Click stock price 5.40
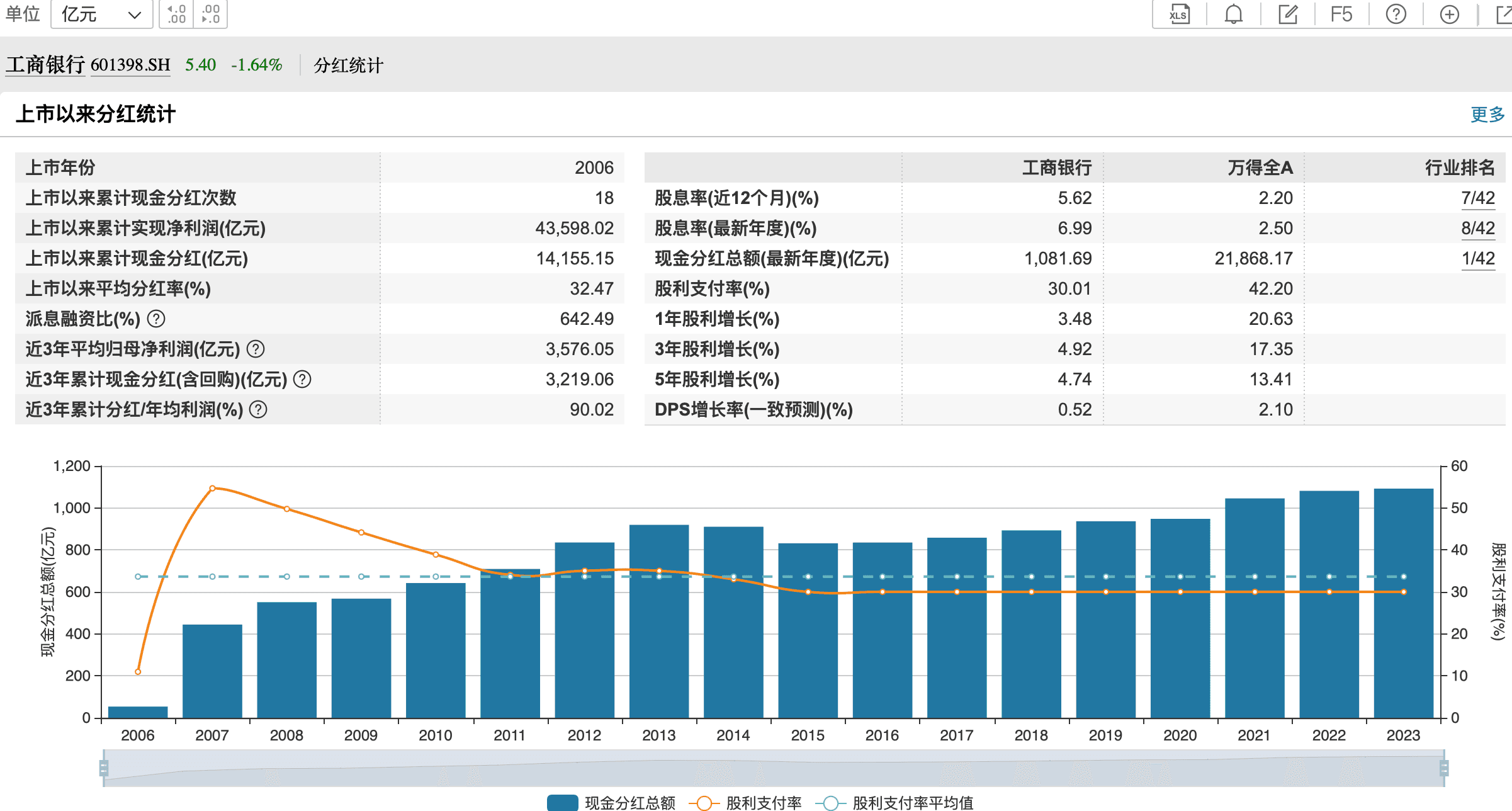 (x=200, y=65)
